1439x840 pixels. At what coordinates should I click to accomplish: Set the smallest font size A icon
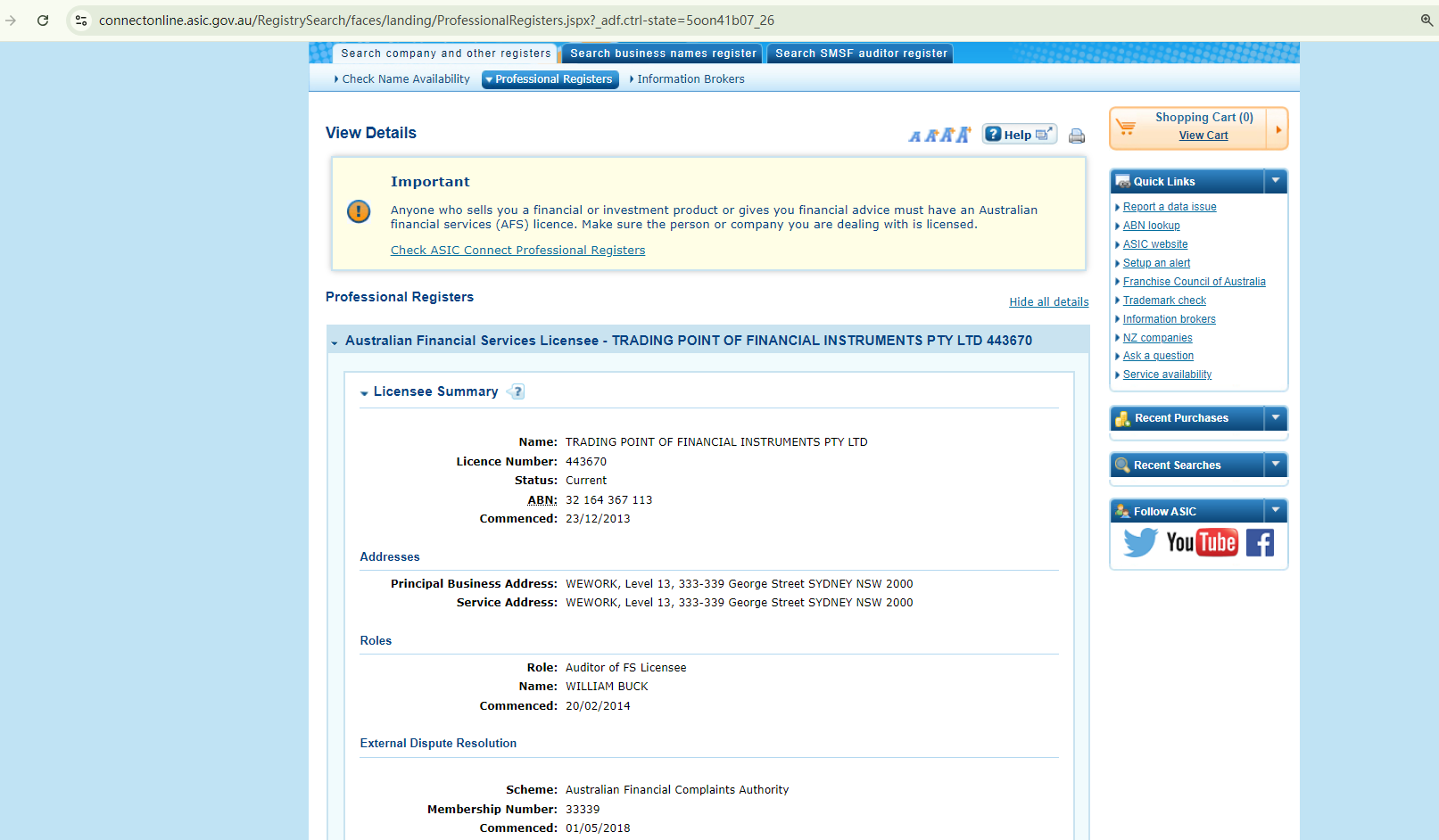click(914, 136)
